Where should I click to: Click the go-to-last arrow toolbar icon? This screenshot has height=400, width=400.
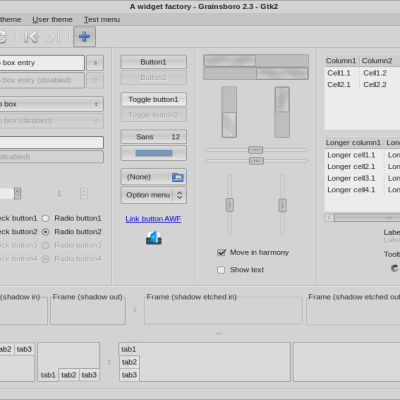pos(54,36)
